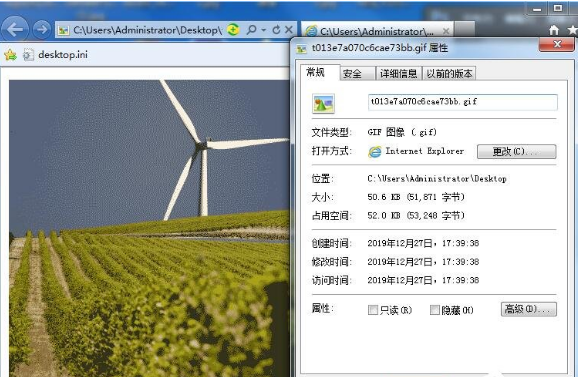Click the 修改时间 date value
The image size is (578, 377).
pos(423,262)
